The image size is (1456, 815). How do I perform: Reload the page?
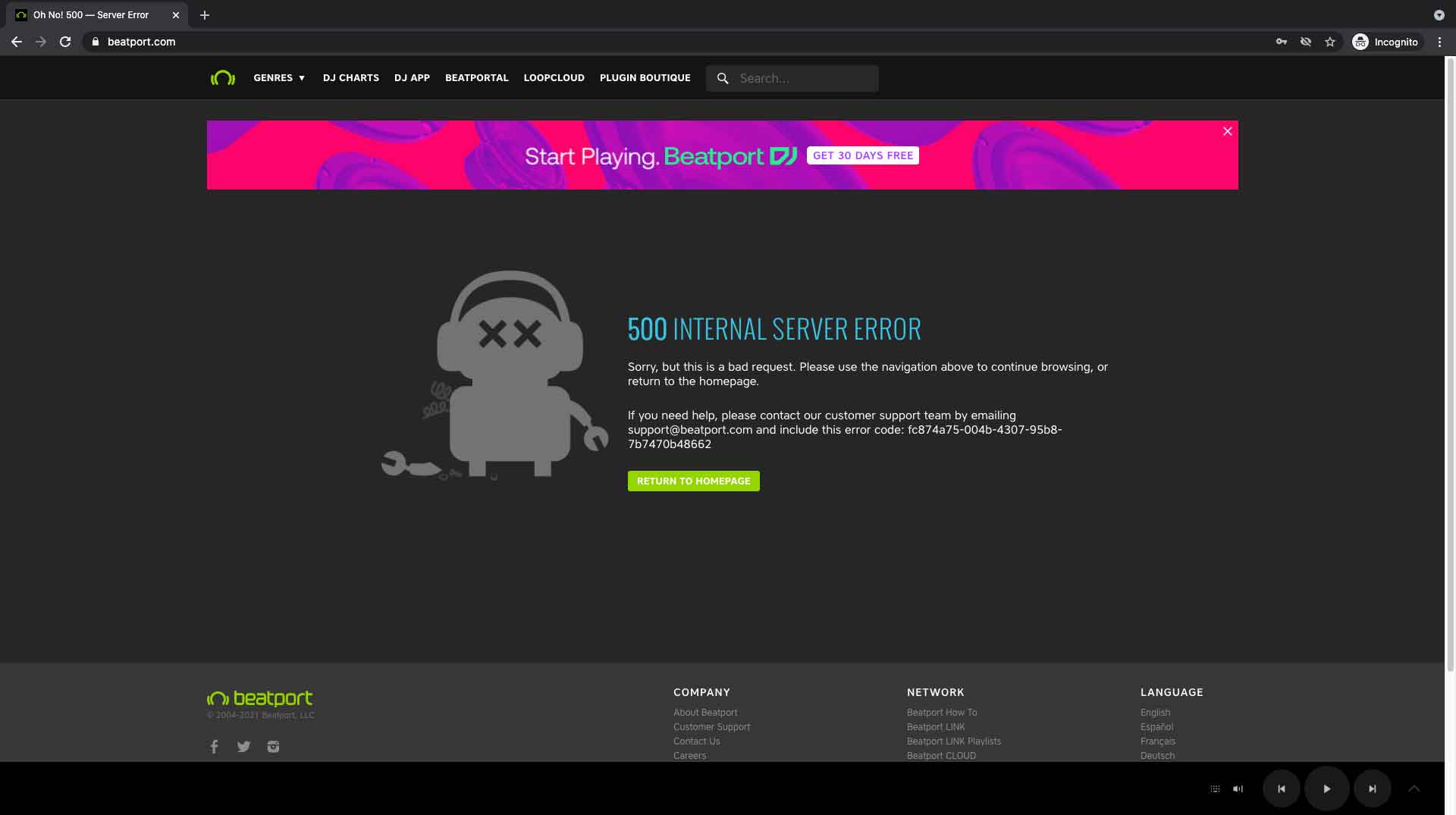coord(65,42)
